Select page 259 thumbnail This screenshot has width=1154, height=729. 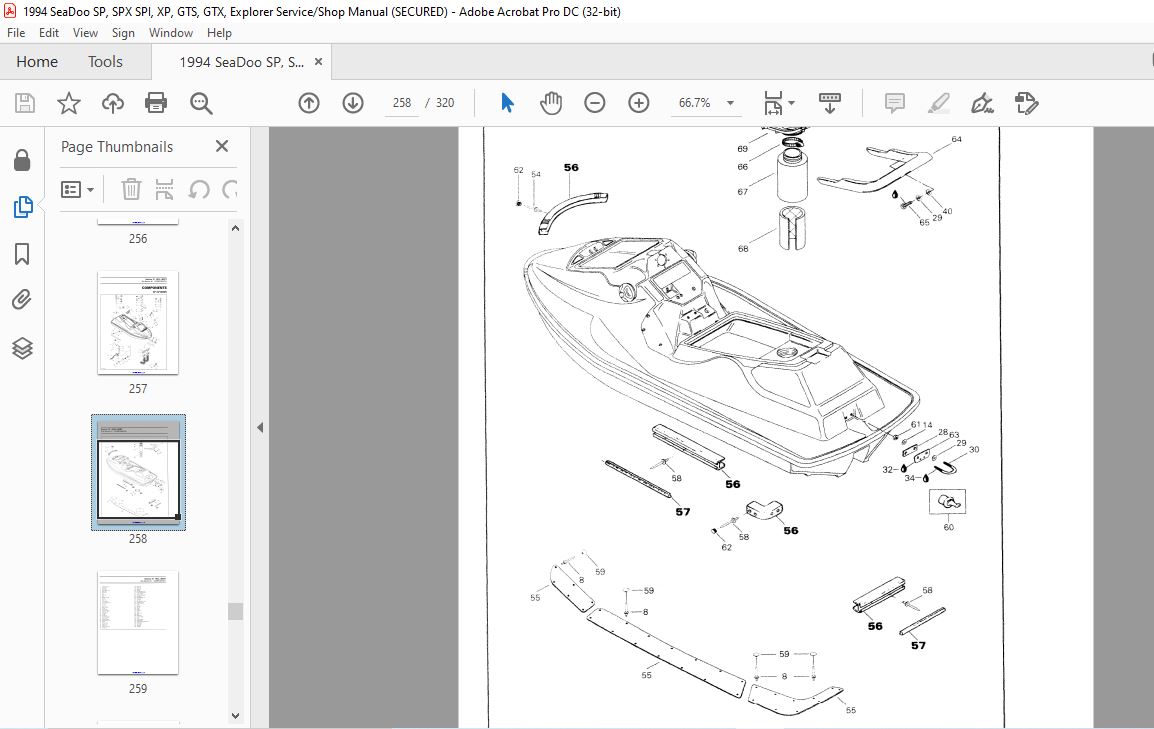coord(138,622)
